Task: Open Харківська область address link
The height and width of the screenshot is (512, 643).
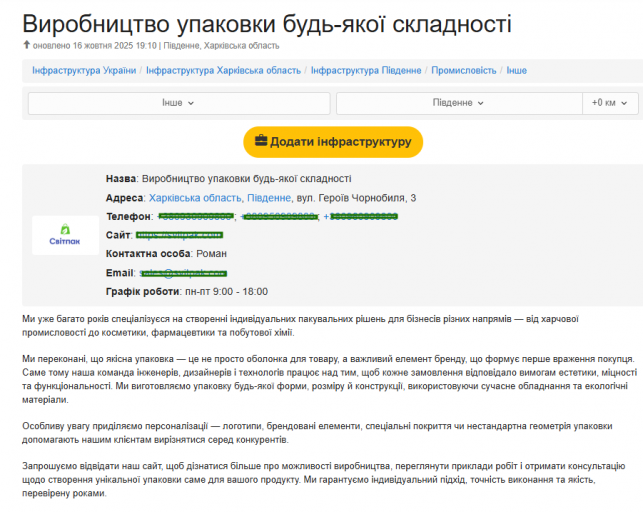Action: click(x=195, y=198)
